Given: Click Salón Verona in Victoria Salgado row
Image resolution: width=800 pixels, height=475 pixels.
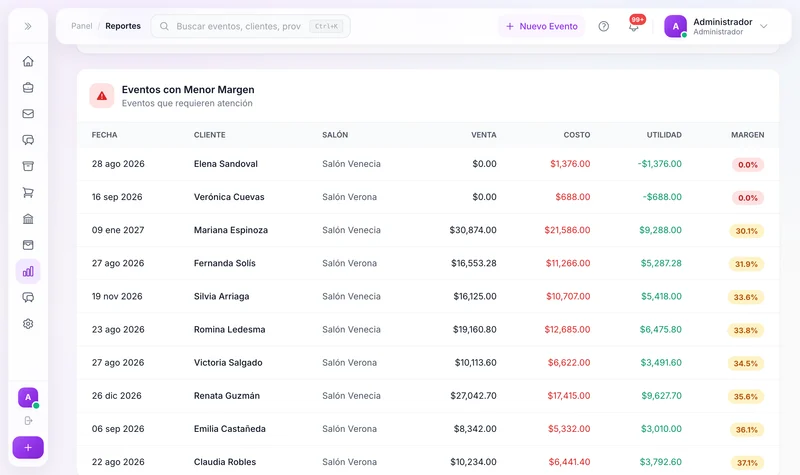Looking at the screenshot, I should (x=349, y=363).
